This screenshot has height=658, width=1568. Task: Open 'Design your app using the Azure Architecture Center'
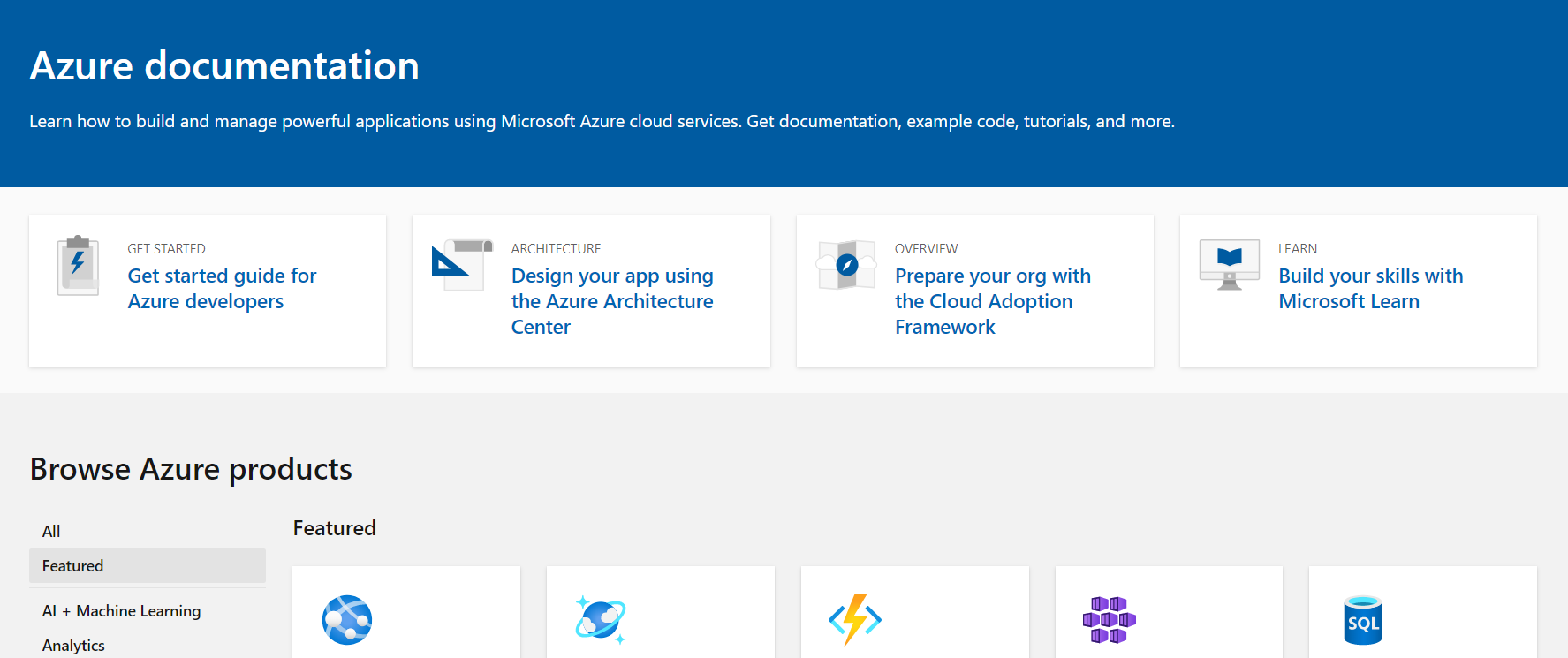(612, 301)
